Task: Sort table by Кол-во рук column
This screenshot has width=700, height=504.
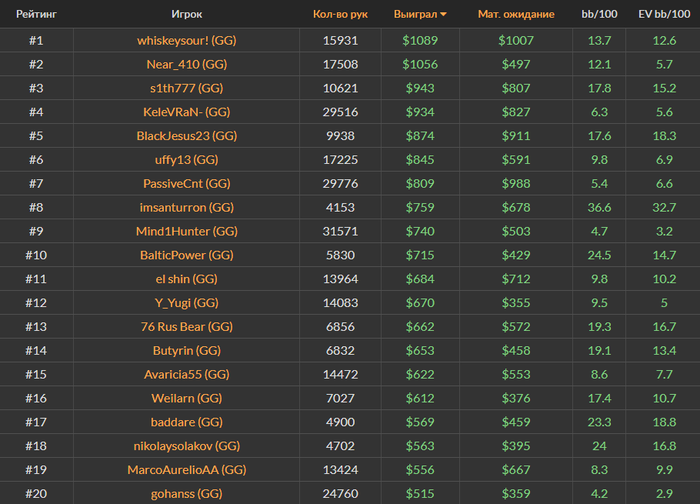Action: [340, 15]
